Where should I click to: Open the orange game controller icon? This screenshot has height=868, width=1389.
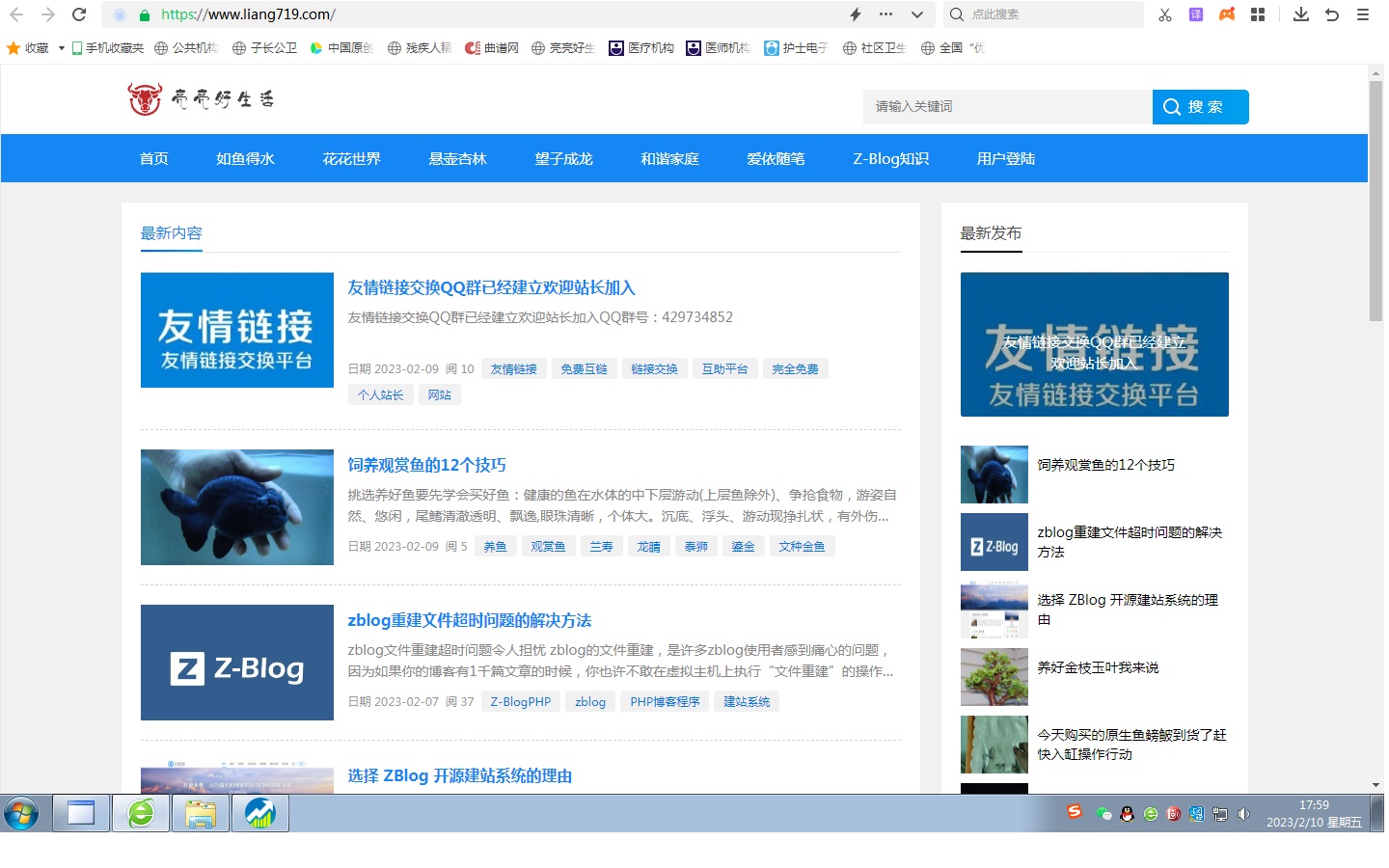tap(1227, 14)
